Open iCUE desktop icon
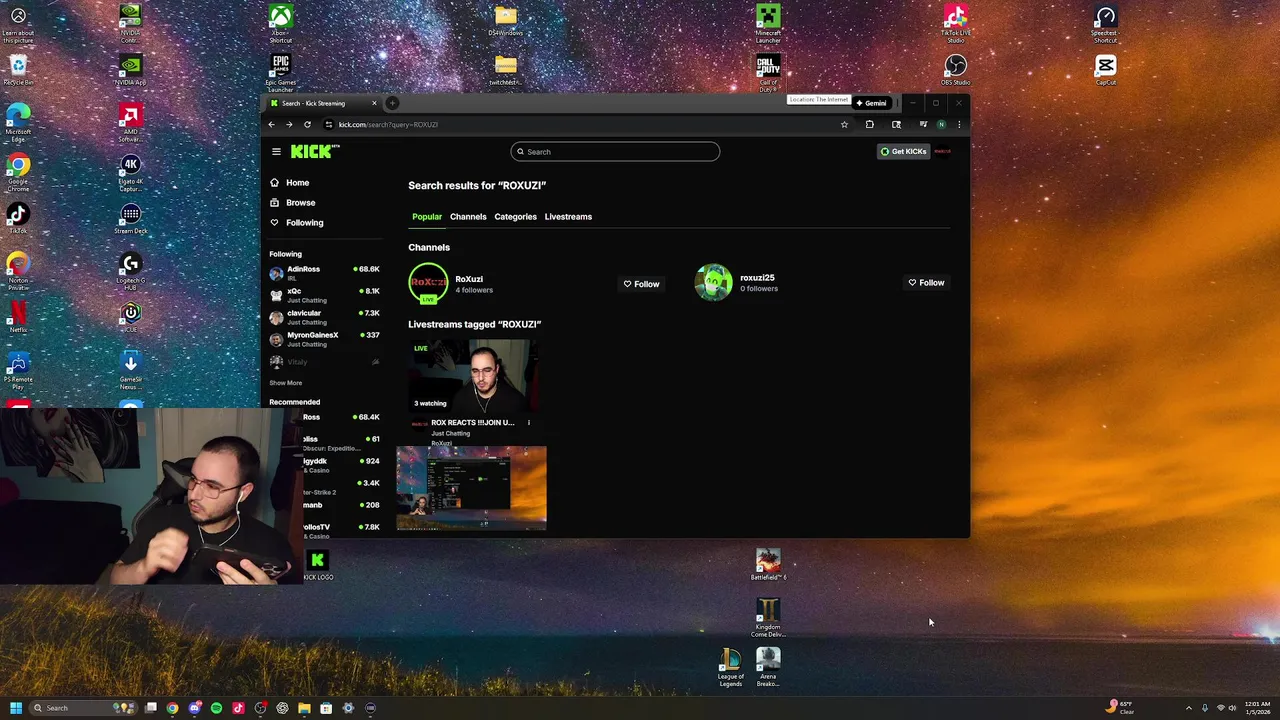The width and height of the screenshot is (1280, 720). [131, 318]
